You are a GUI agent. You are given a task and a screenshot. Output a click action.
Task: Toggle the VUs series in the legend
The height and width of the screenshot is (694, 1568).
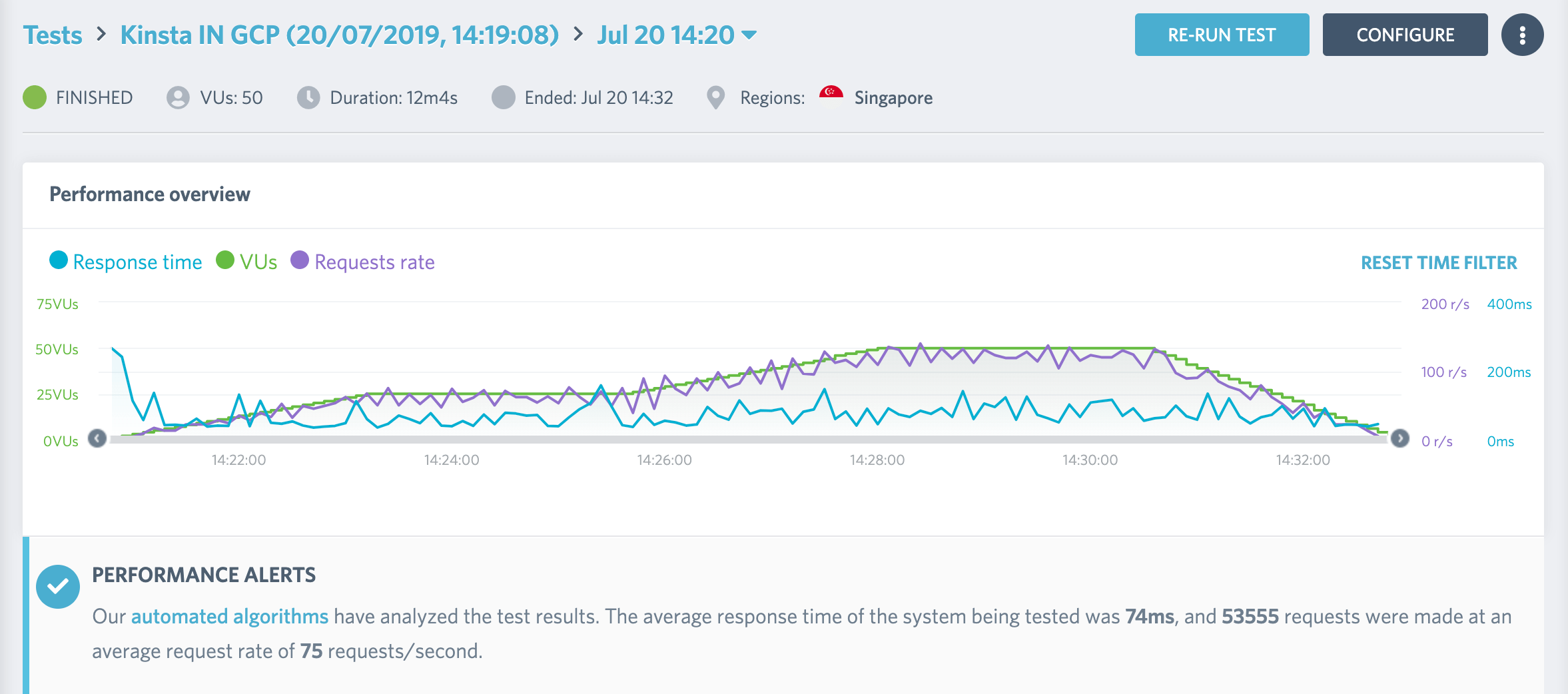click(x=247, y=262)
